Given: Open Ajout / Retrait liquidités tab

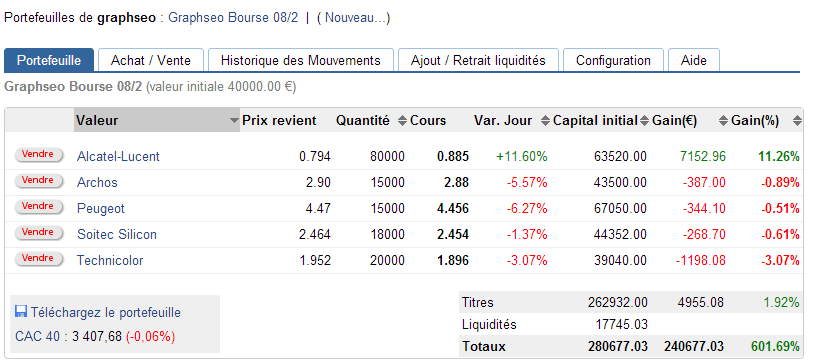Looking at the screenshot, I should (x=478, y=60).
